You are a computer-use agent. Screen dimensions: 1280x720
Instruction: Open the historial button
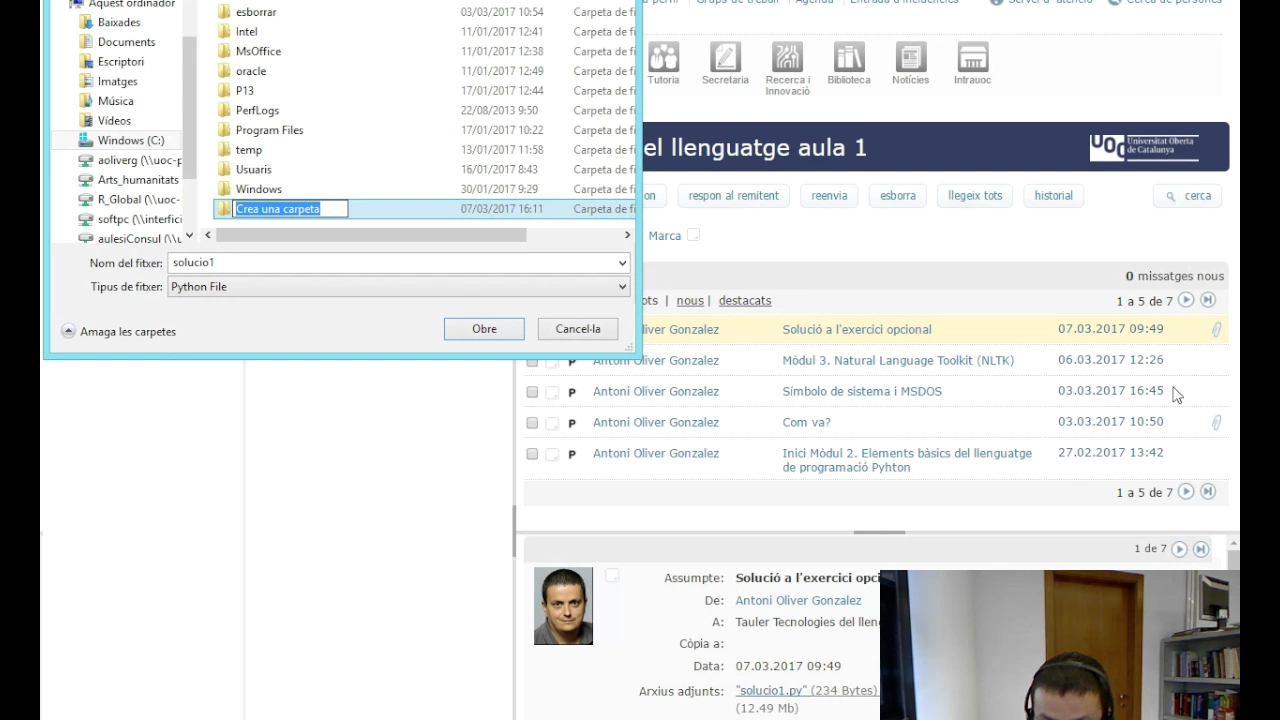(x=1053, y=196)
